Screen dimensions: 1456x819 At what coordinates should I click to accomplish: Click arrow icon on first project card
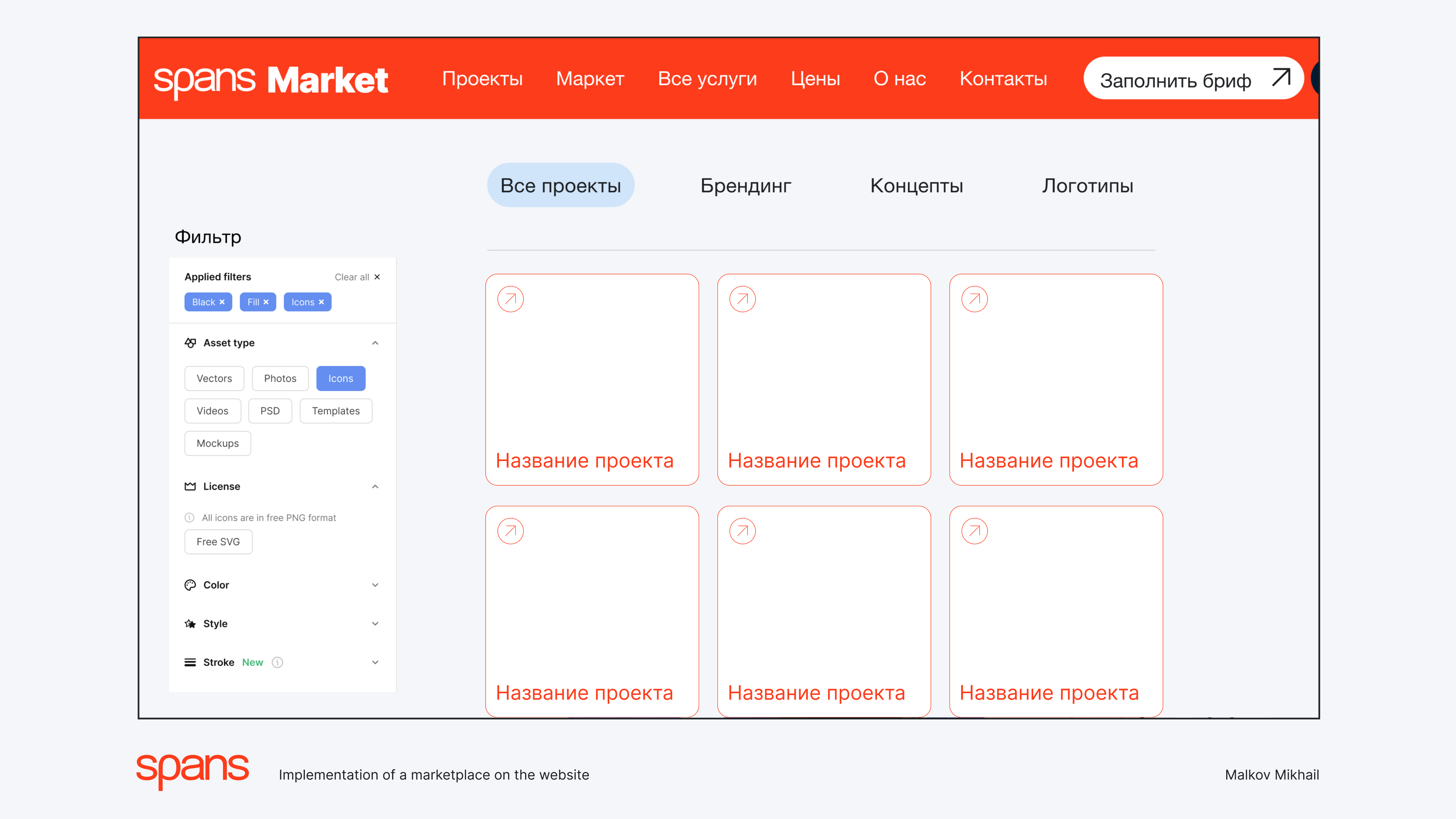coord(511,299)
